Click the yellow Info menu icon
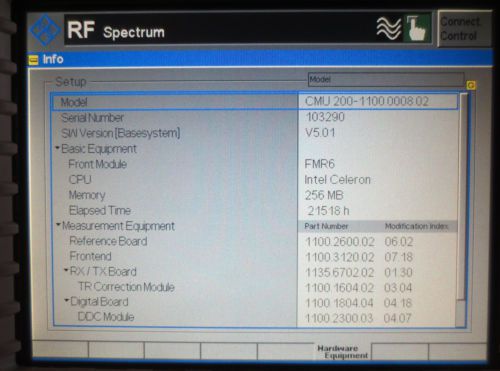This screenshot has width=500, height=371. click(x=33, y=60)
